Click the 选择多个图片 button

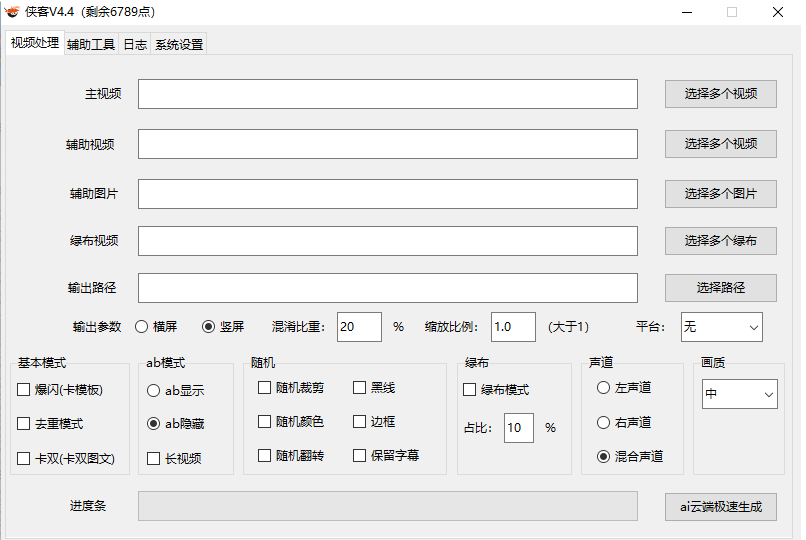720,194
